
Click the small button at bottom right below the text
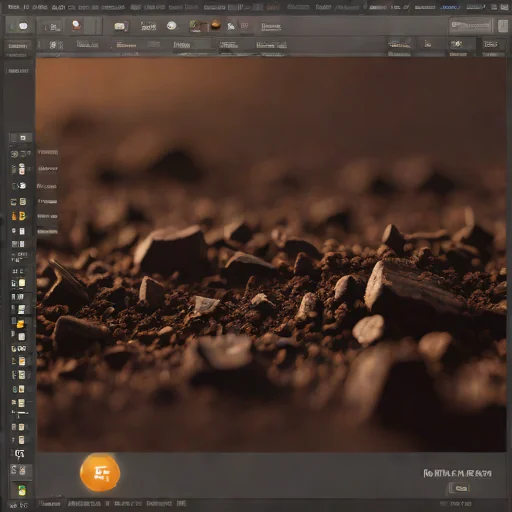(460, 488)
